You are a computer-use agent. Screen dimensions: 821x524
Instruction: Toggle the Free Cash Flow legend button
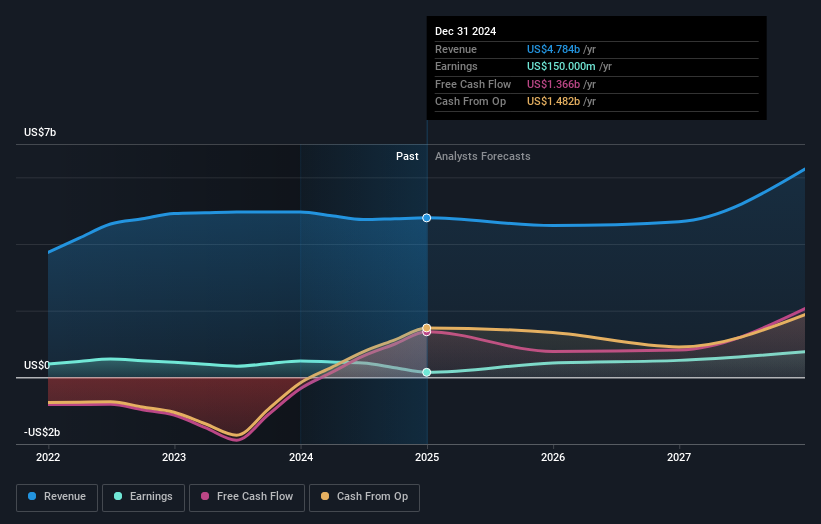[247, 497]
